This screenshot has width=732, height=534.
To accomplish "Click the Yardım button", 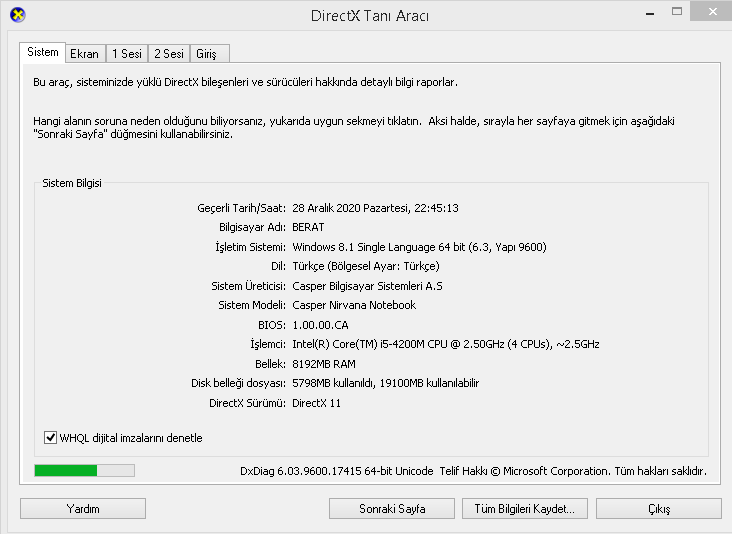I will 83,508.
